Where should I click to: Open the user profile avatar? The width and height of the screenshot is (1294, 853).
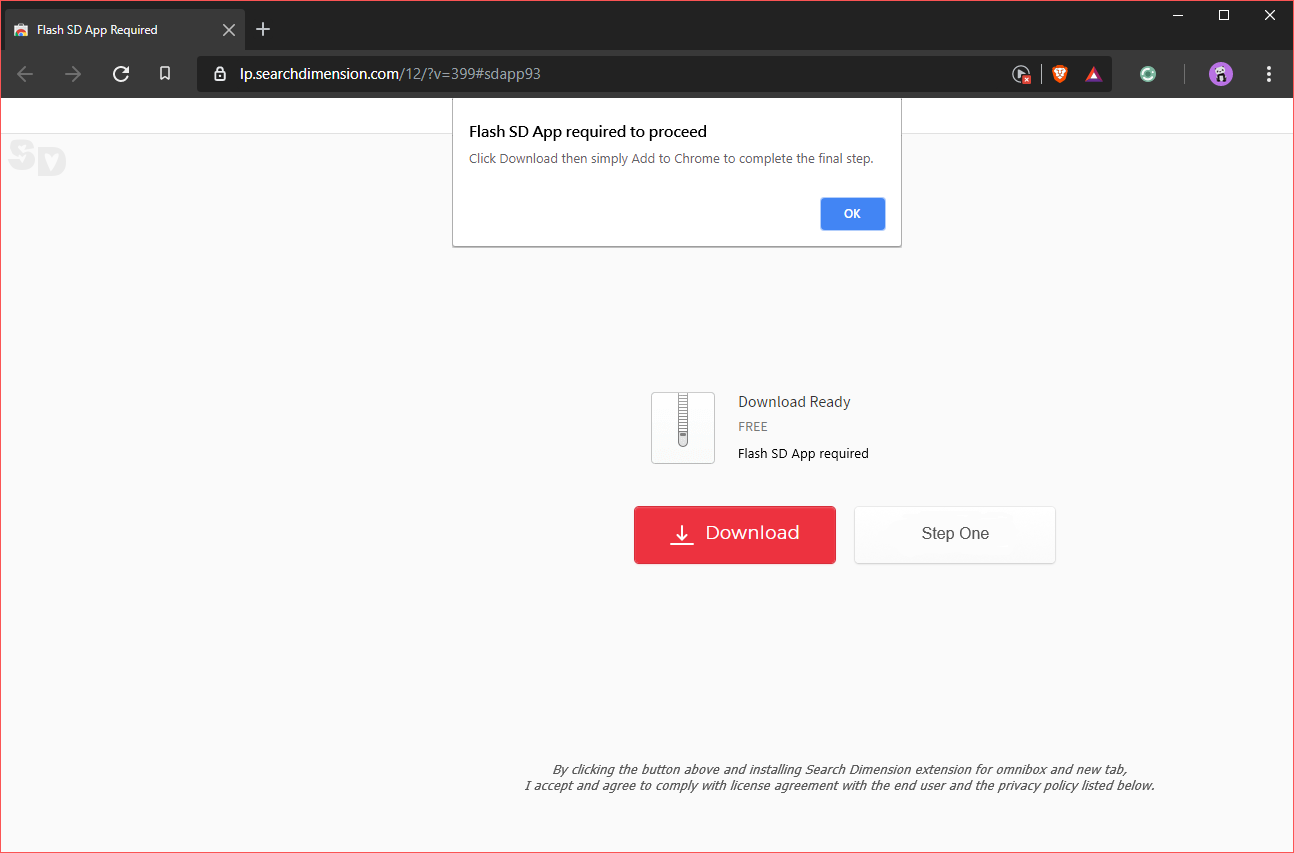pos(1220,74)
